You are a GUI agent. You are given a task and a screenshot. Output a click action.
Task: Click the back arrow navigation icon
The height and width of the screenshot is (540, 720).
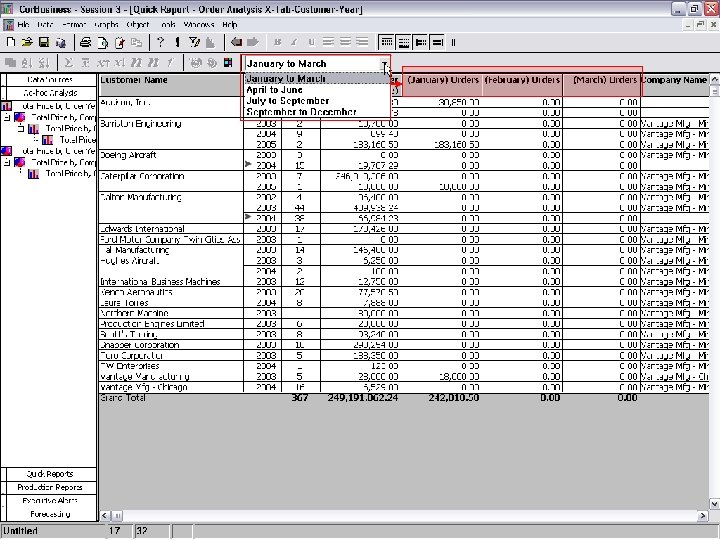(x=236, y=43)
